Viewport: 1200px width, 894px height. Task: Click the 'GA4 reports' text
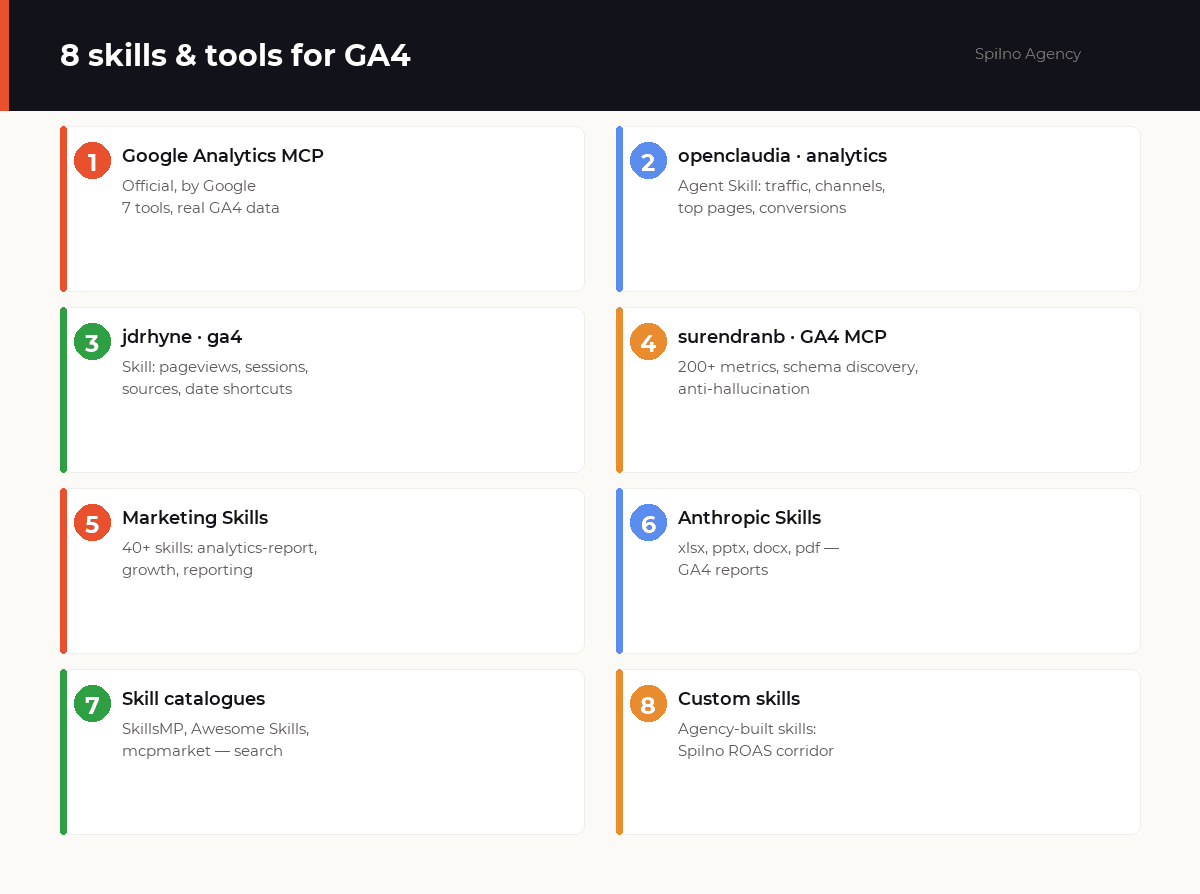tap(723, 570)
